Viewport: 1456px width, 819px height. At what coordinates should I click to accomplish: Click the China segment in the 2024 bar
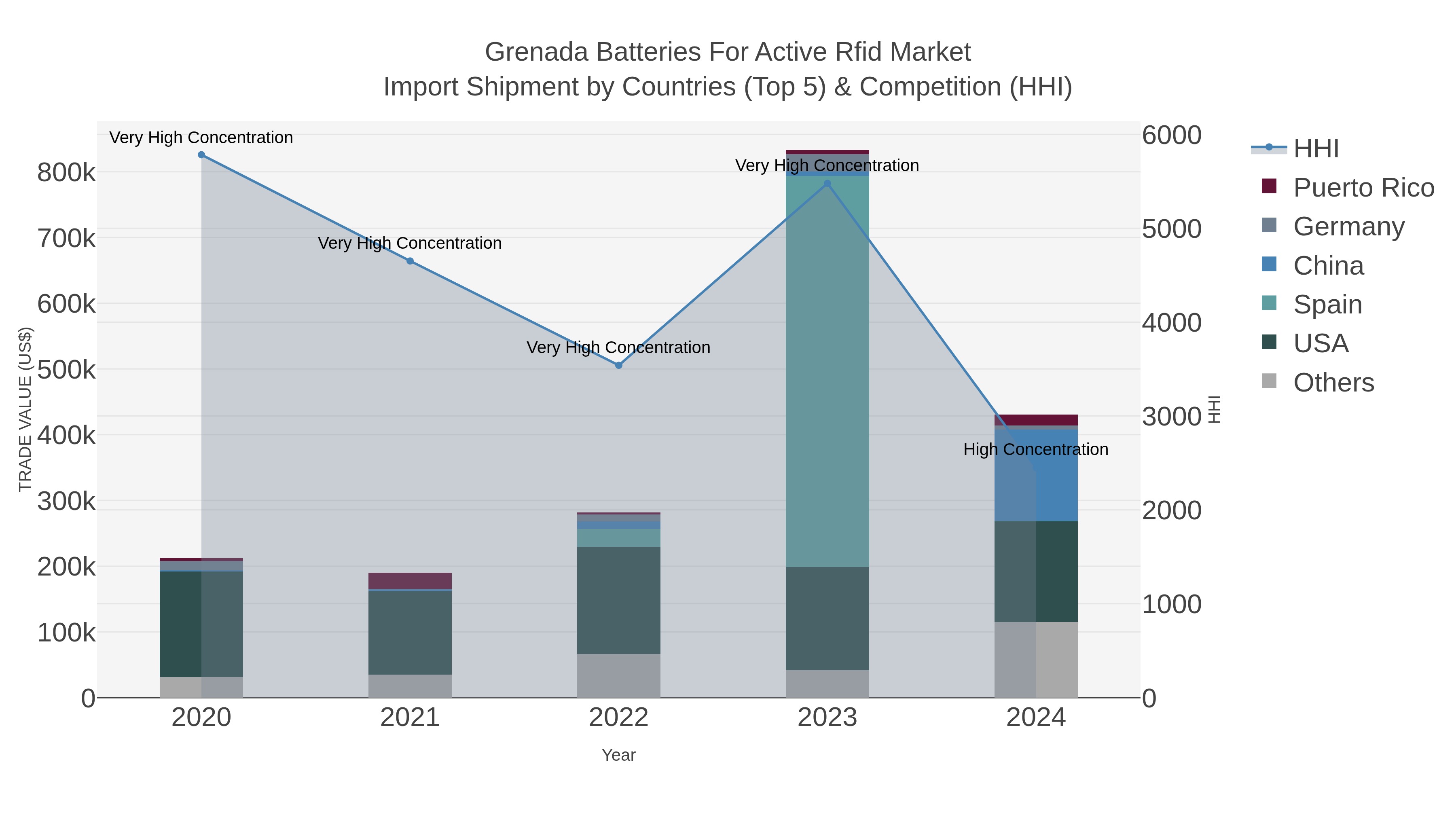1036,475
